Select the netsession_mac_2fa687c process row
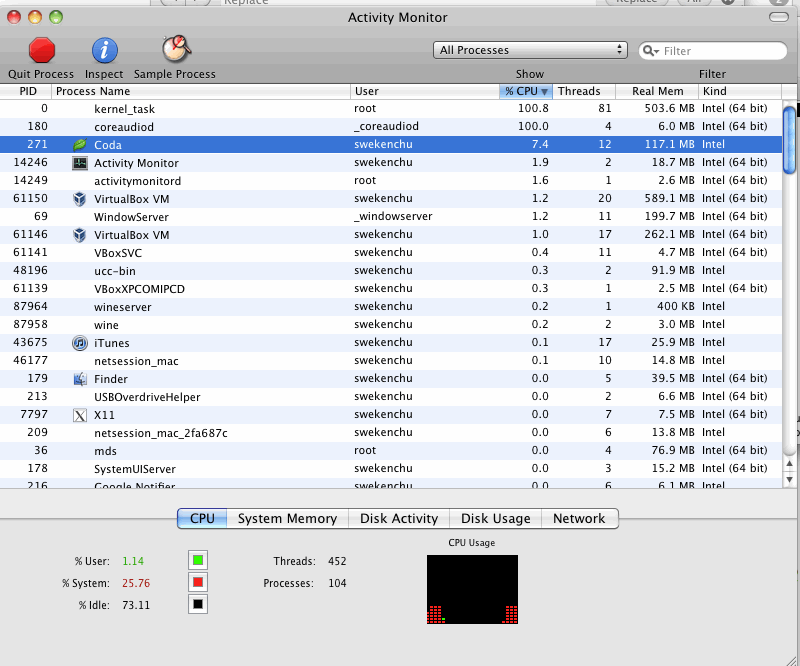Image resolution: width=800 pixels, height=666 pixels. click(x=391, y=433)
